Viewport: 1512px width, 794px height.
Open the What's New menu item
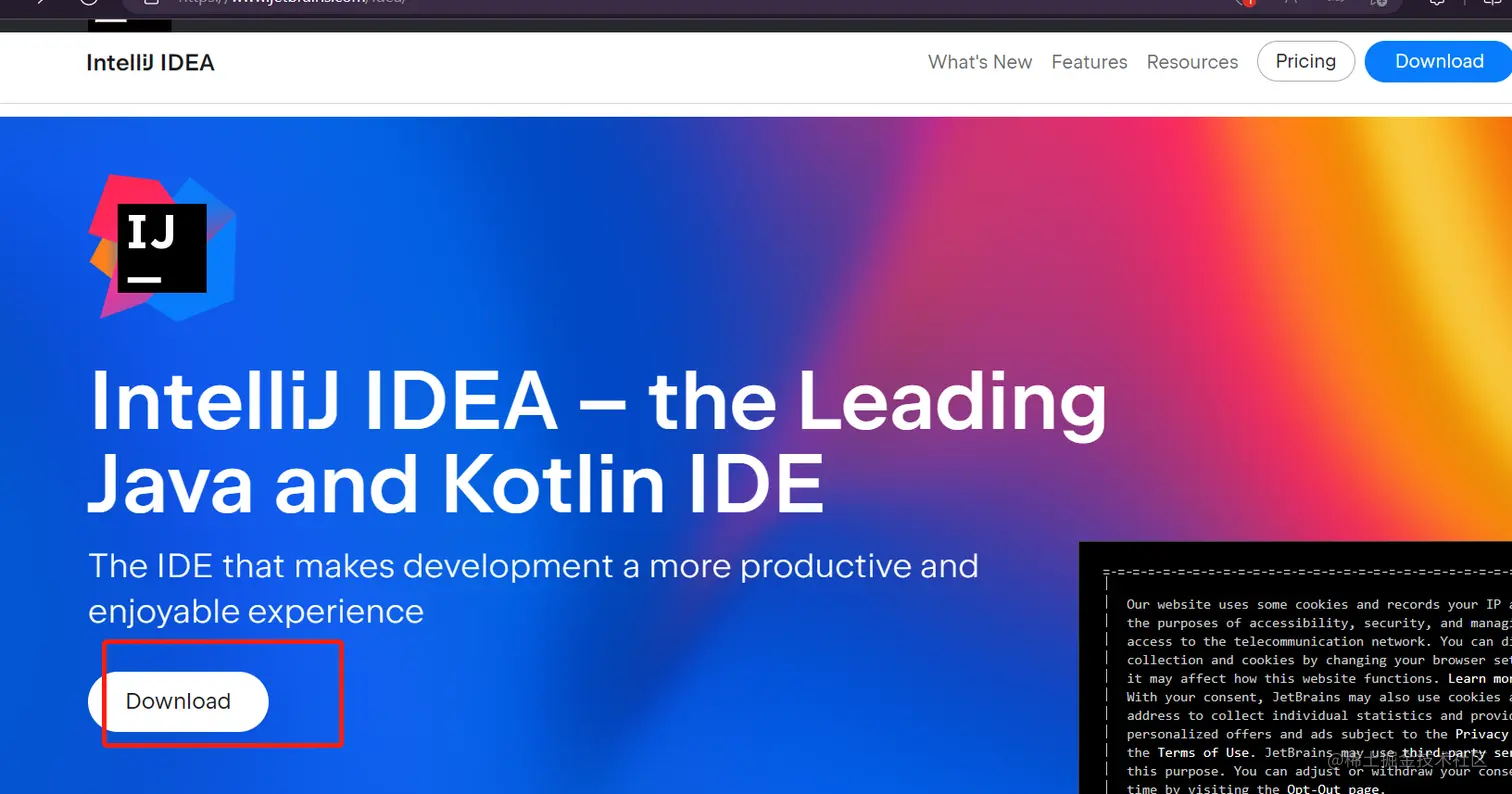[x=980, y=62]
